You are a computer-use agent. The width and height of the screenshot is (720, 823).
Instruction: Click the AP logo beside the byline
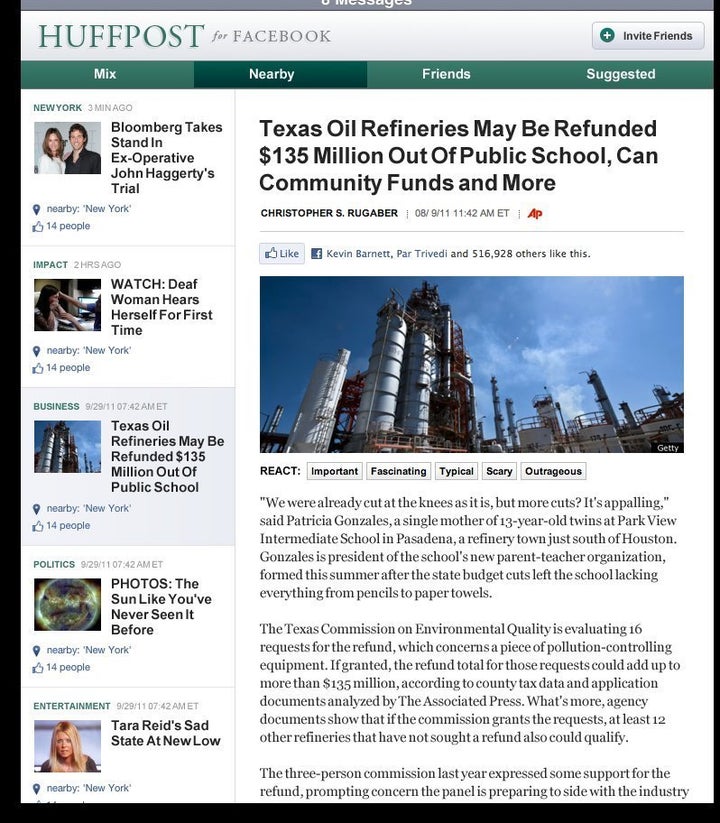point(535,213)
